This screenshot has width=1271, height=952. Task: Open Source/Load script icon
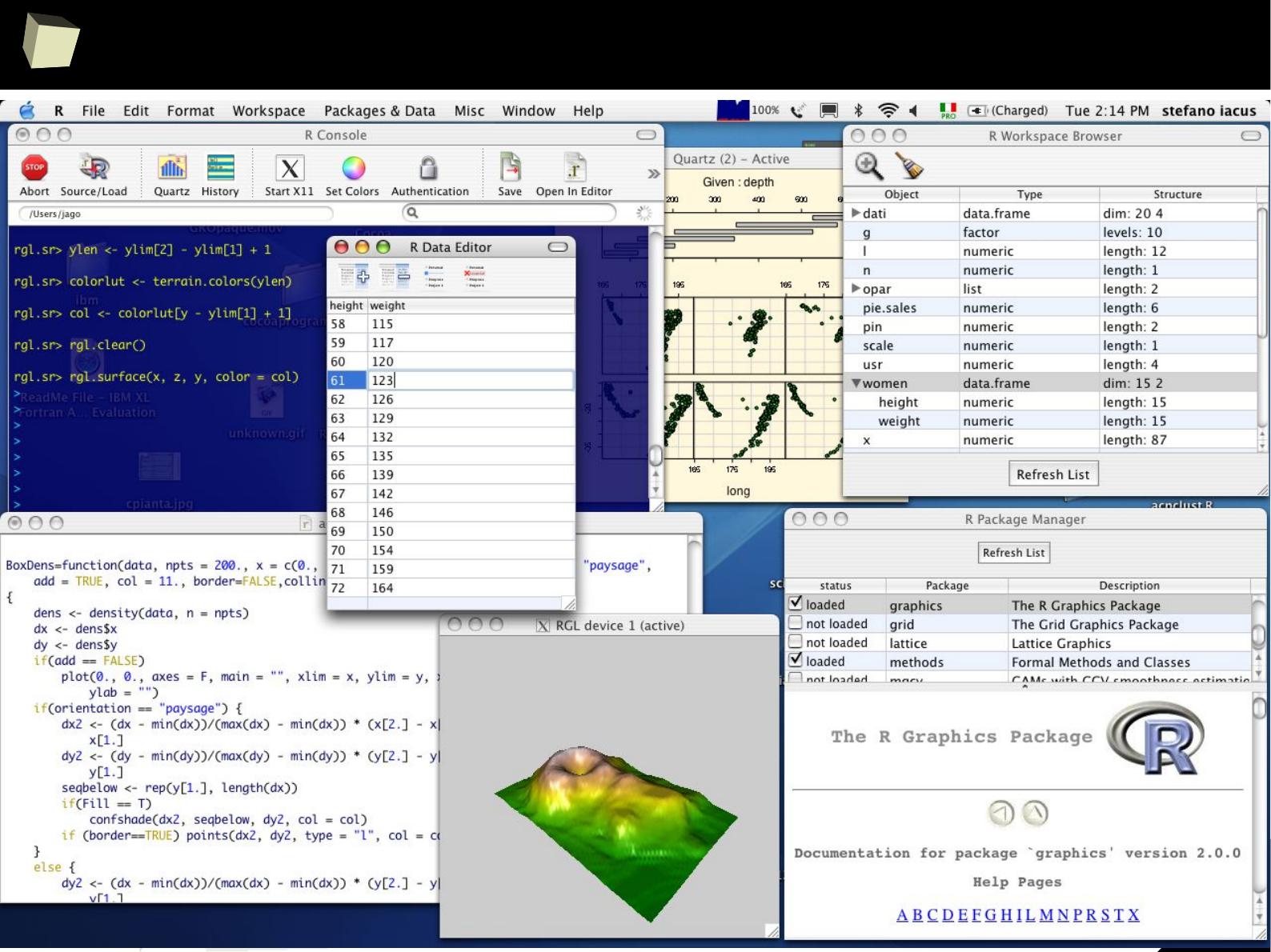(x=94, y=168)
